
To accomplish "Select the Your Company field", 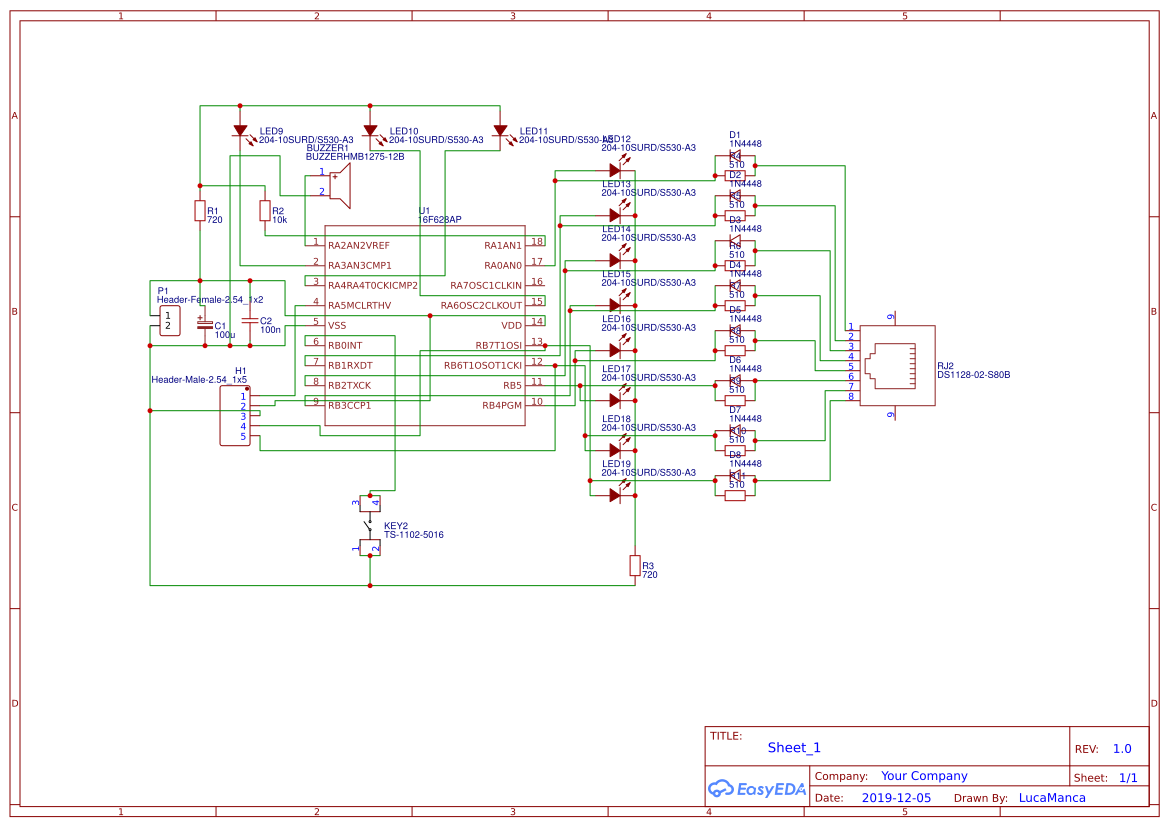I will 924,776.
